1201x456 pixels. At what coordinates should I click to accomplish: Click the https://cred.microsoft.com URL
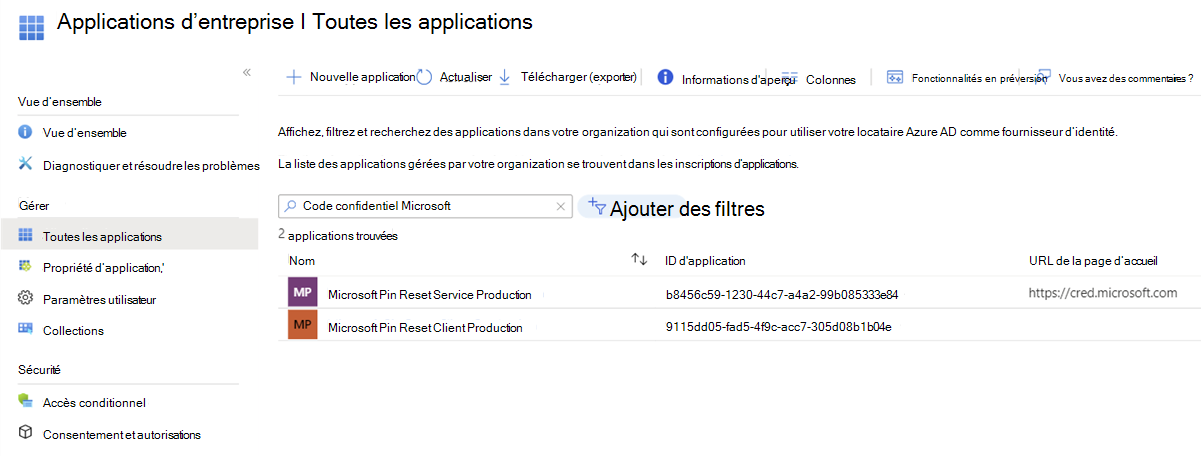point(1103,293)
